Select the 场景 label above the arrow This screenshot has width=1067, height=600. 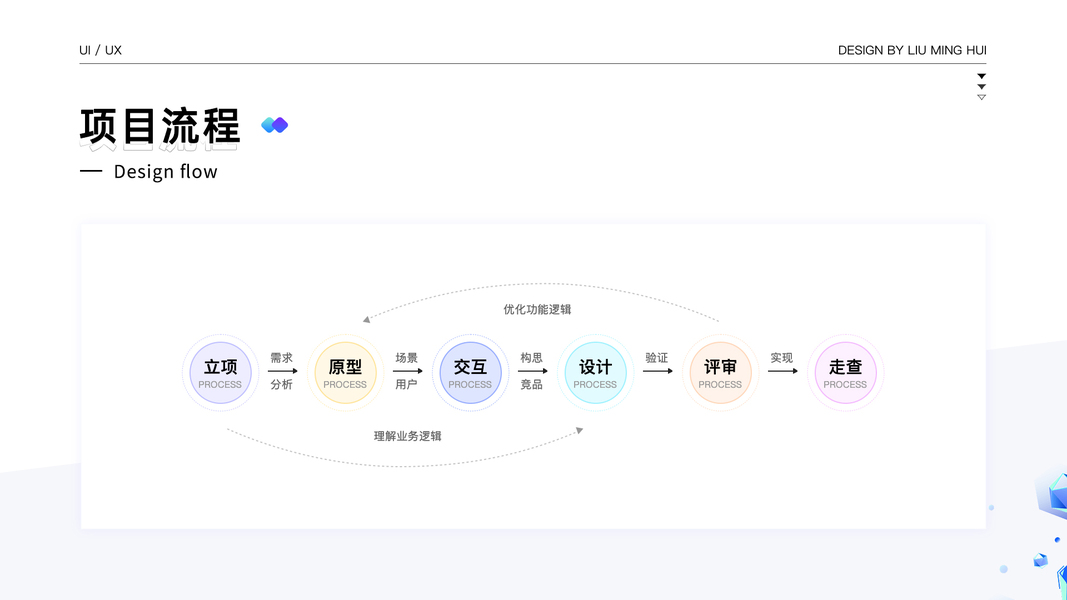(406, 358)
